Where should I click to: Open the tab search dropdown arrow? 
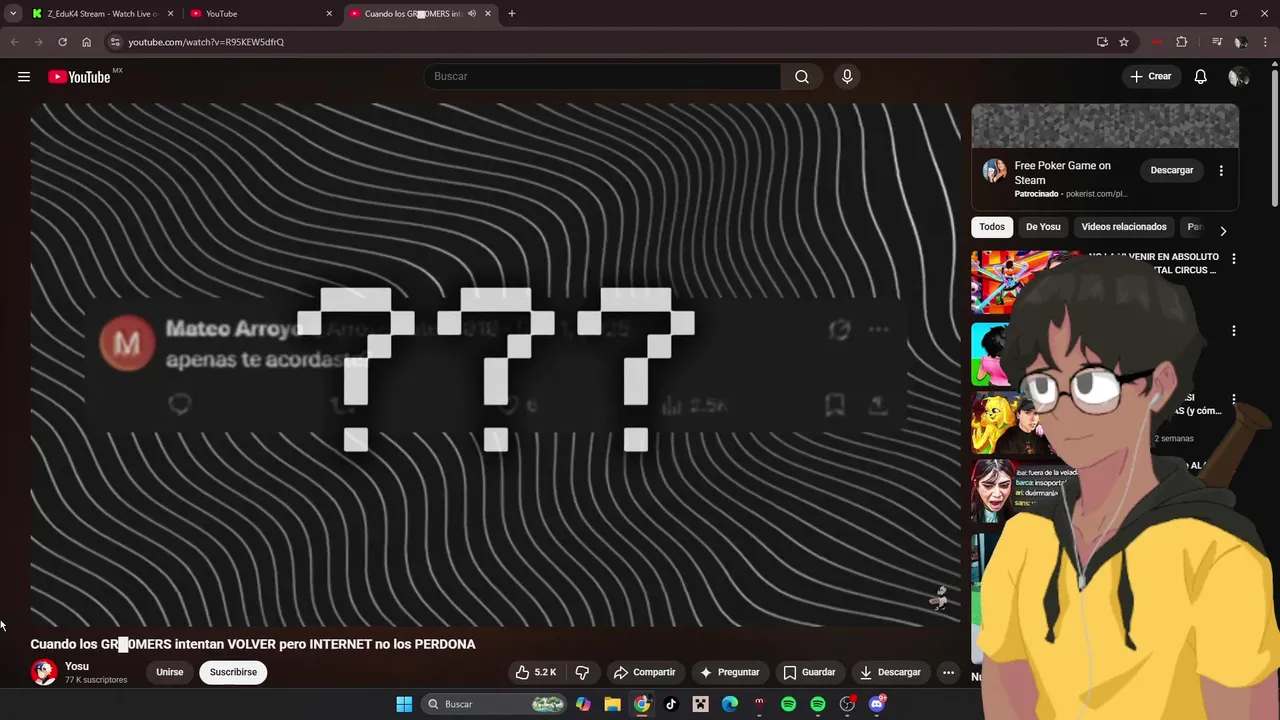[x=13, y=14]
